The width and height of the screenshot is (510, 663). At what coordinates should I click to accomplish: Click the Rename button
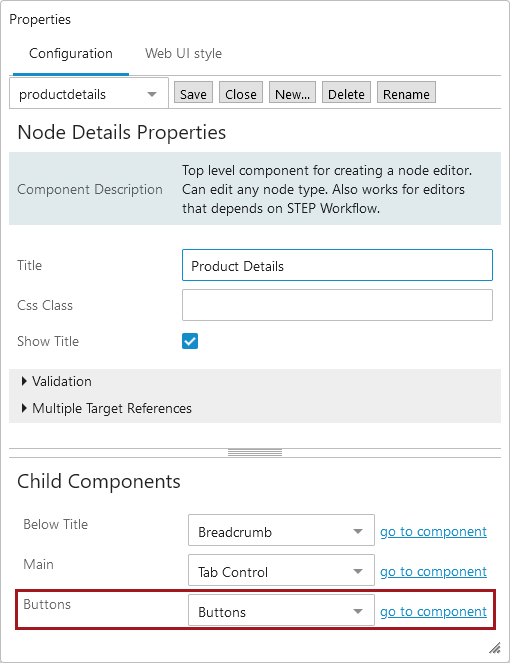tap(406, 93)
